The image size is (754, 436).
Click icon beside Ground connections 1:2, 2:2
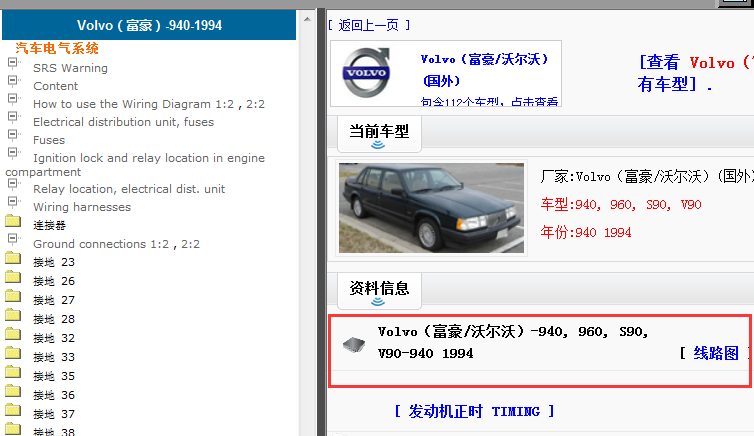pos(13,239)
